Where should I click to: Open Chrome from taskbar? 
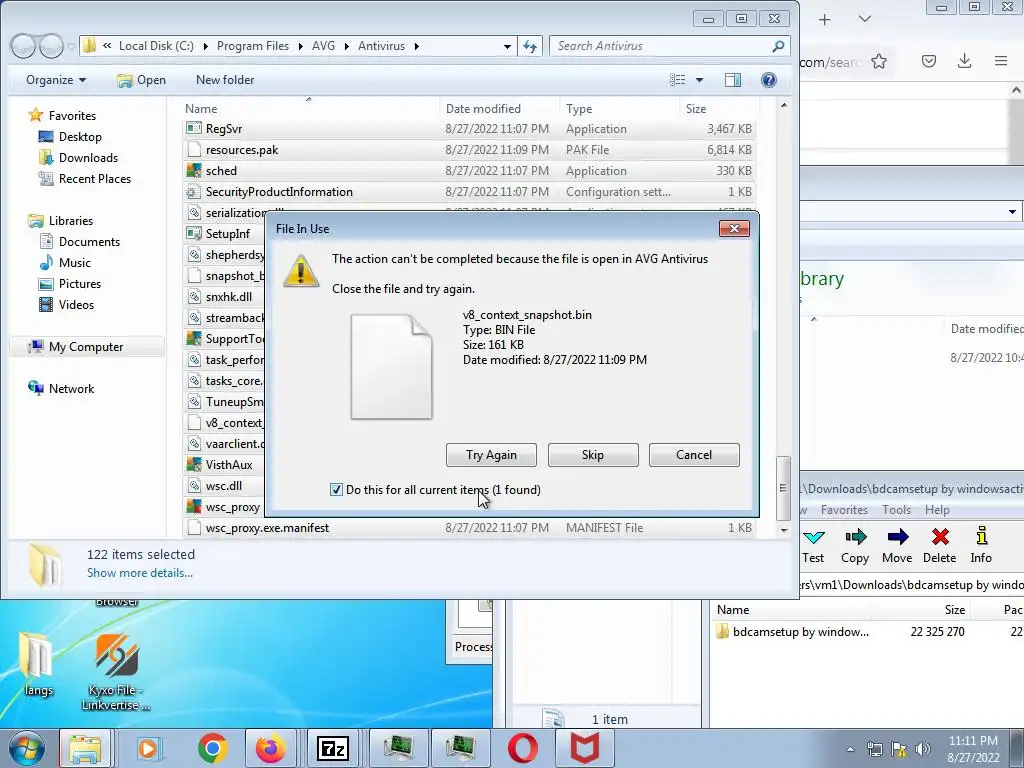tap(212, 748)
